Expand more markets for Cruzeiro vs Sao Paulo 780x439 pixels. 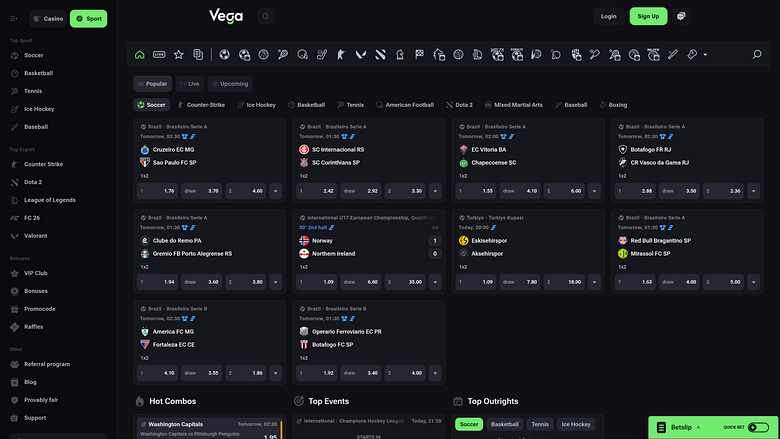pos(276,191)
